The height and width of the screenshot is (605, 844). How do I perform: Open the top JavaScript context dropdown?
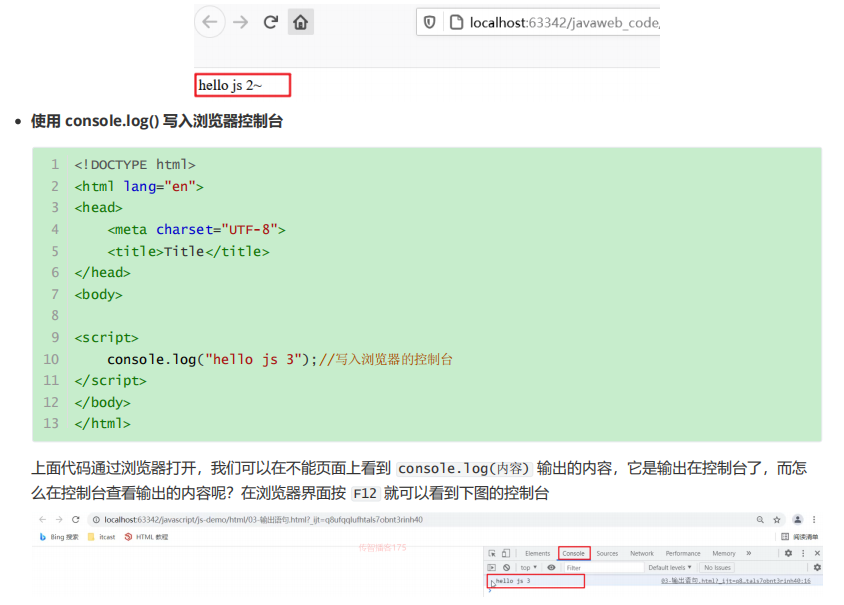point(529,567)
